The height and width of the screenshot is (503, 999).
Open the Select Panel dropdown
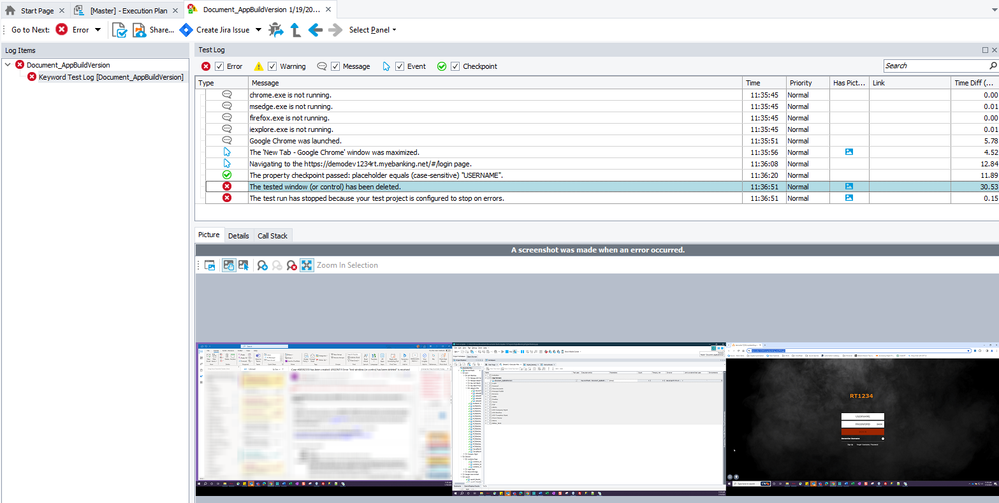(x=372, y=30)
